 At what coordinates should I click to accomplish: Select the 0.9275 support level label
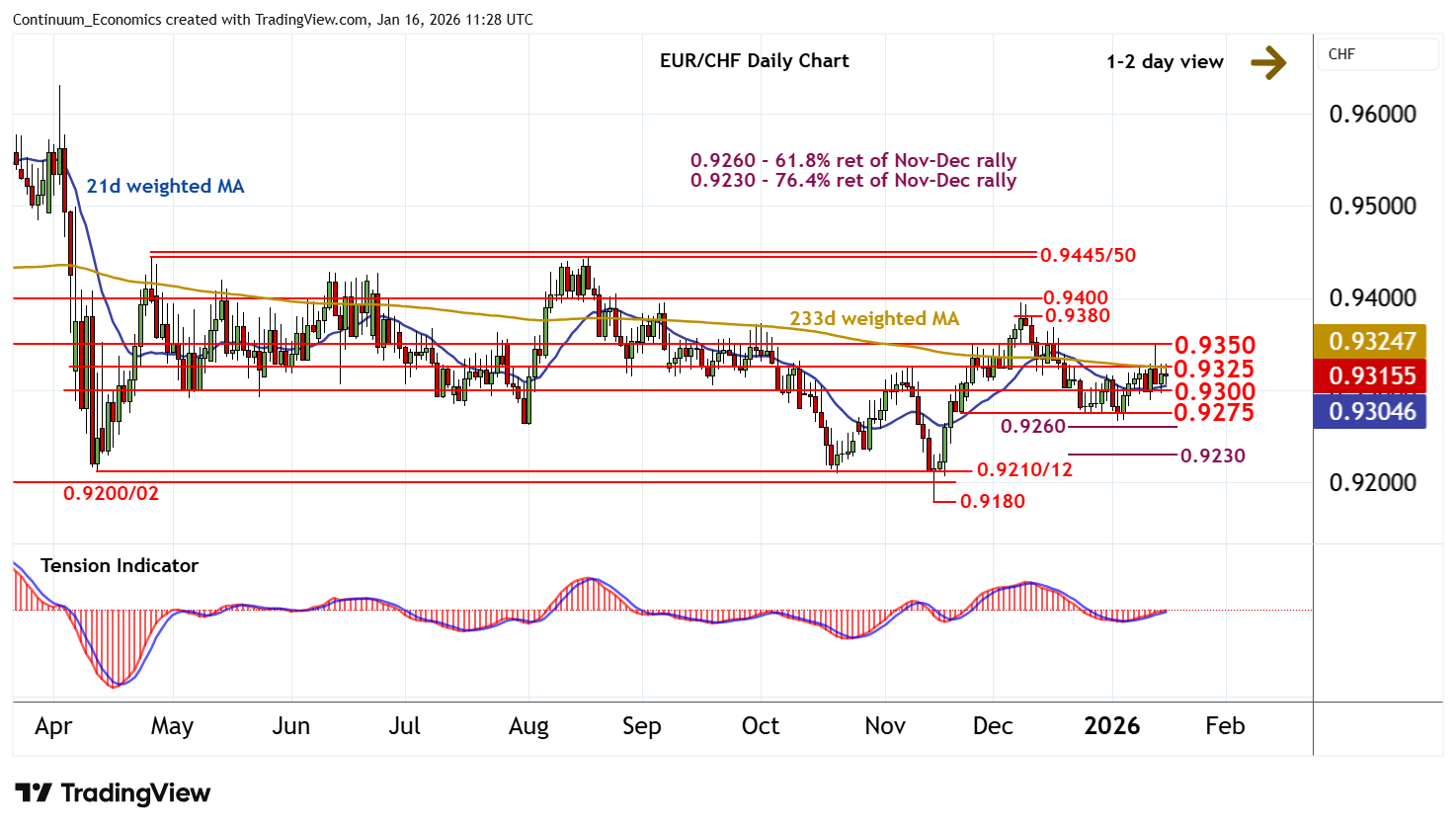pos(1214,412)
